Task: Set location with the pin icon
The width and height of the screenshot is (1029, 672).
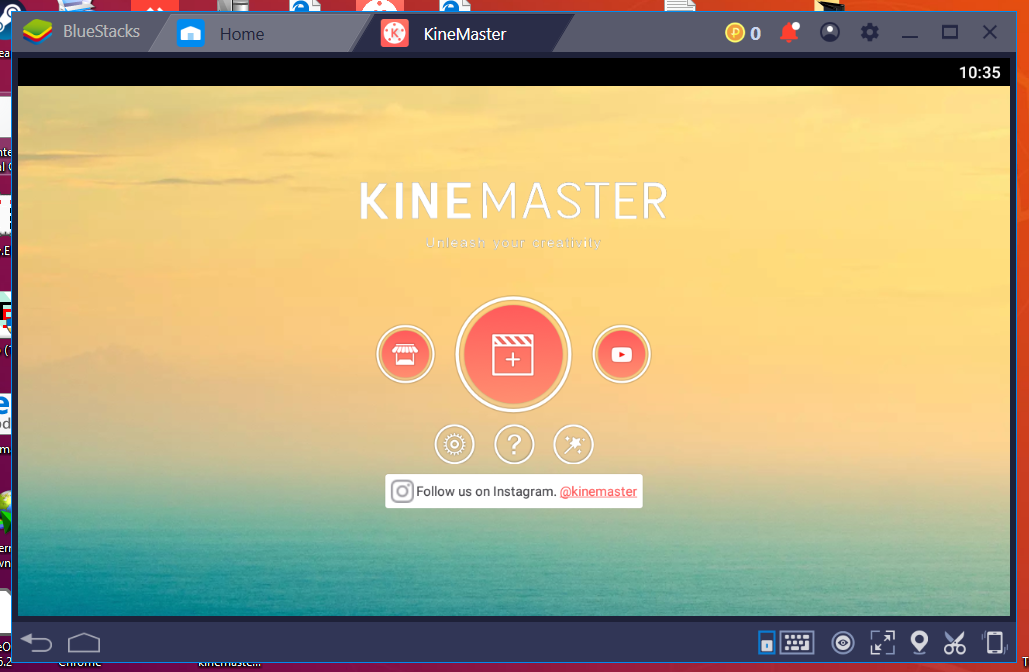Action: (x=919, y=643)
